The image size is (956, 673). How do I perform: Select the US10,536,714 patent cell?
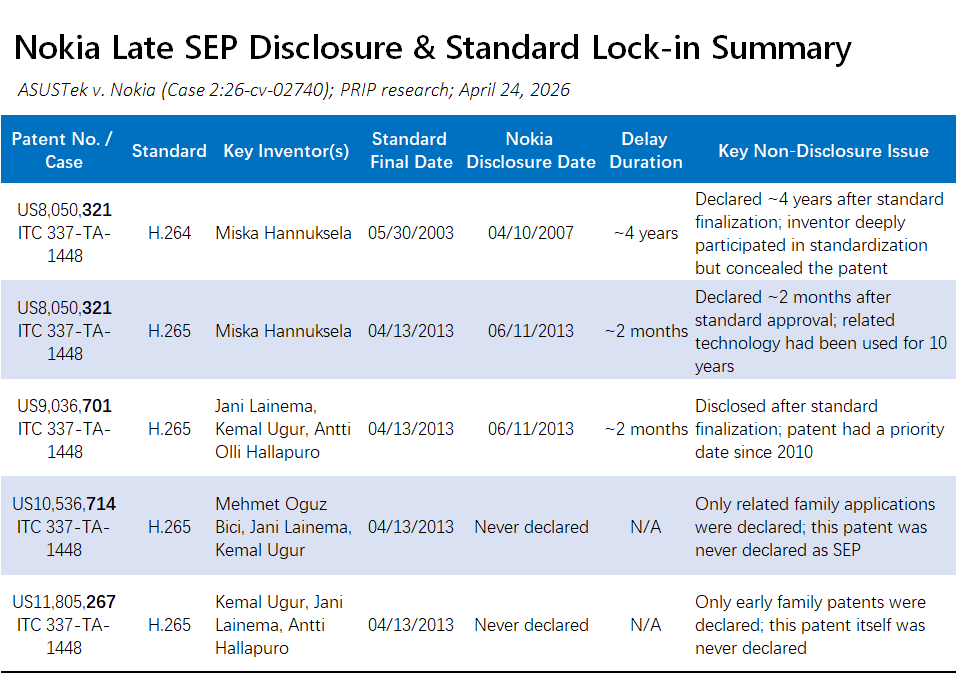pyautogui.click(x=64, y=527)
